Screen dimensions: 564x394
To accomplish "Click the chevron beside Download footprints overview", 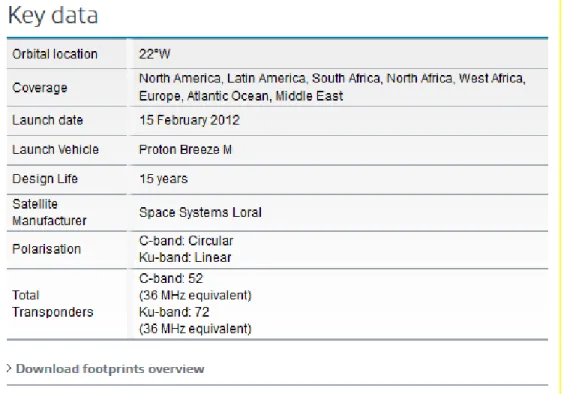I will coord(9,368).
